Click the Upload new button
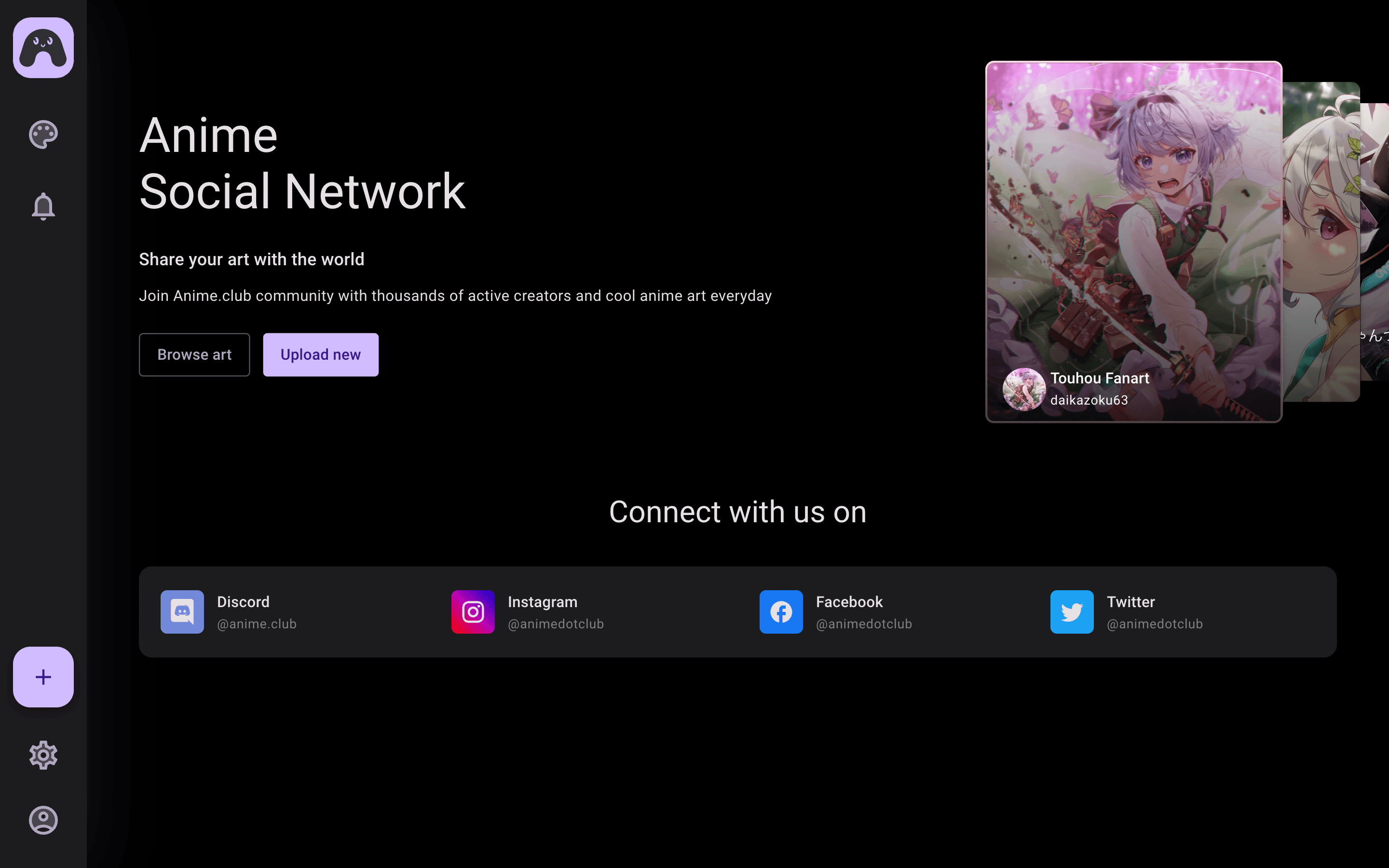This screenshot has width=1389, height=868. [x=321, y=355]
